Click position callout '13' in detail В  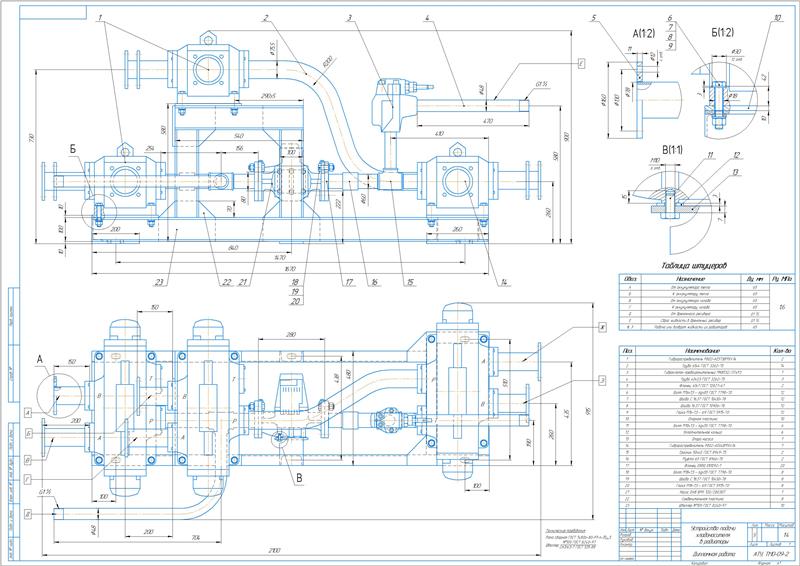[x=735, y=173]
